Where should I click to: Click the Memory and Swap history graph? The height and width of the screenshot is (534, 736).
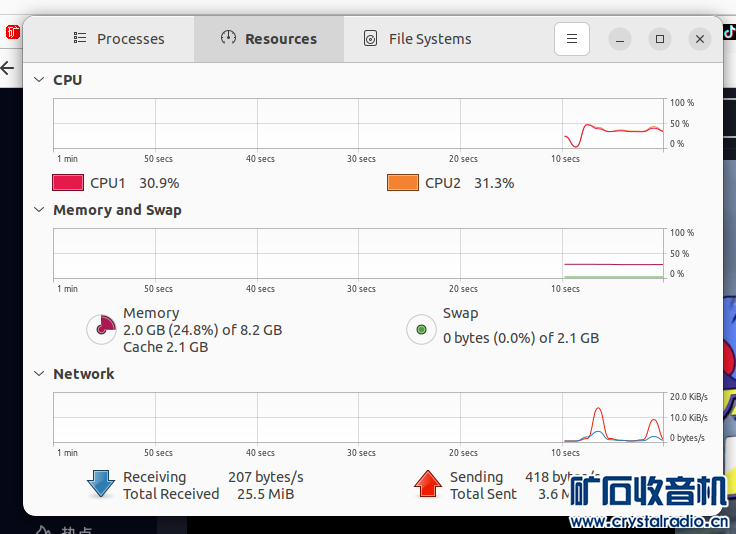click(x=359, y=253)
